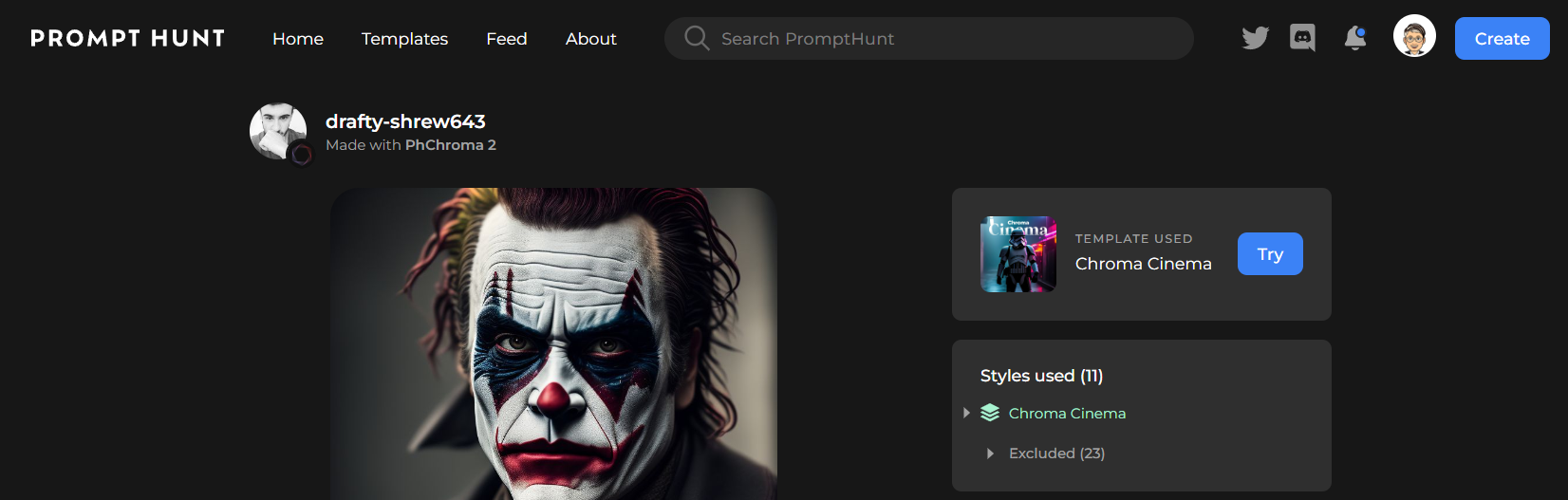
Task: Open the Joker portrait image
Action: coord(553,343)
